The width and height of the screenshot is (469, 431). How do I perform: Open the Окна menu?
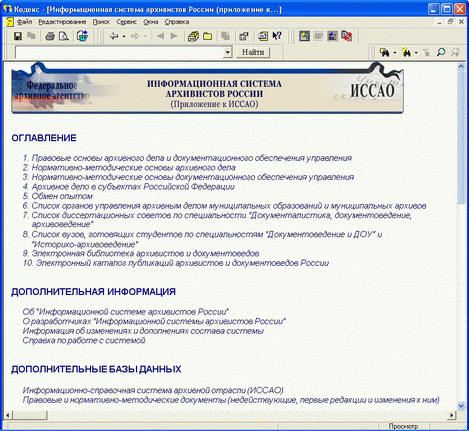click(x=151, y=22)
